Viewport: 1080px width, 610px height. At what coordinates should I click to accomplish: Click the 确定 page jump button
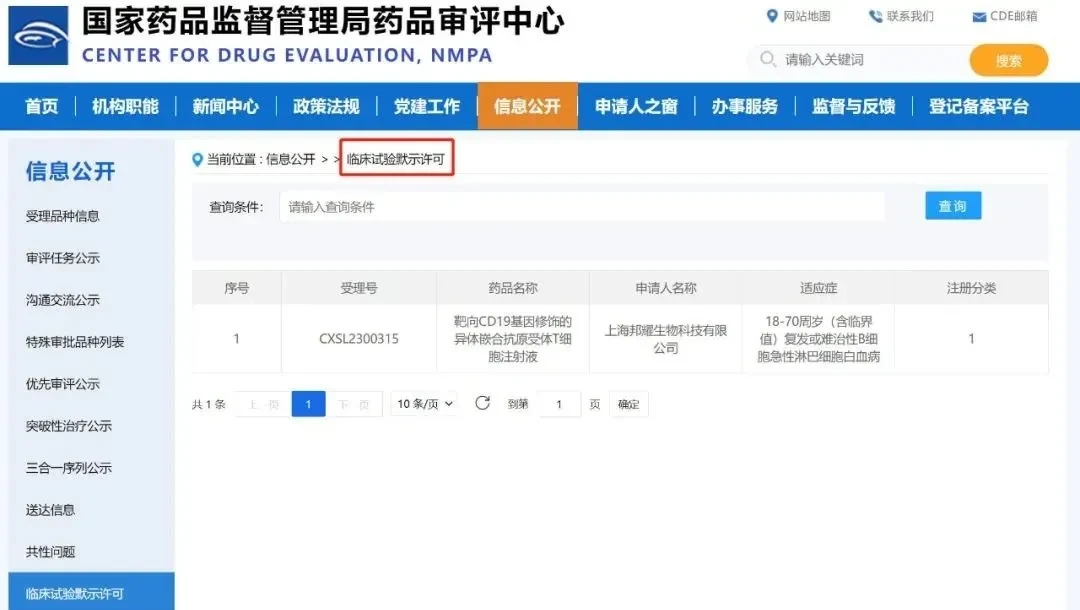pyautogui.click(x=628, y=404)
